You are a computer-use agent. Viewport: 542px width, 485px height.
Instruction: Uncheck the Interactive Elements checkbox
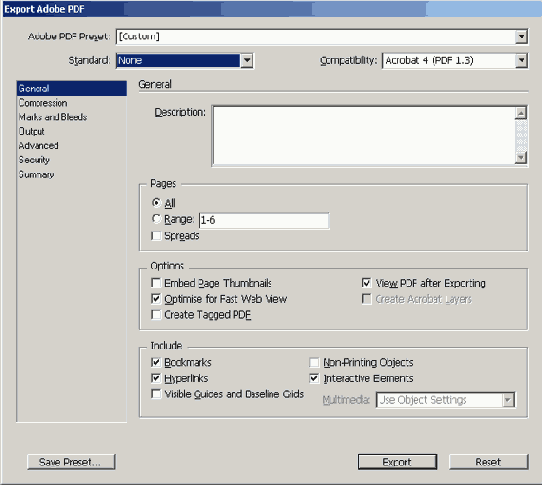[314, 378]
